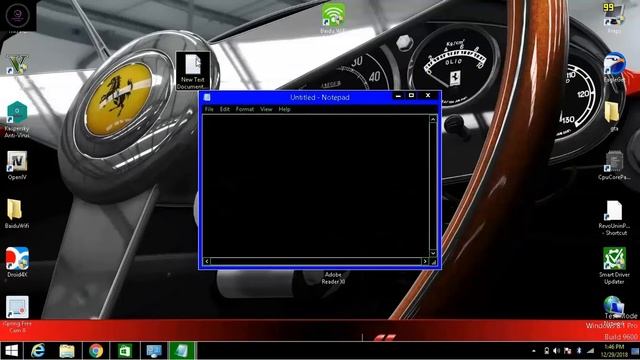Viewport: 640px width, 360px height.
Task: Open File Explorer from the taskbar
Action: tap(67, 351)
